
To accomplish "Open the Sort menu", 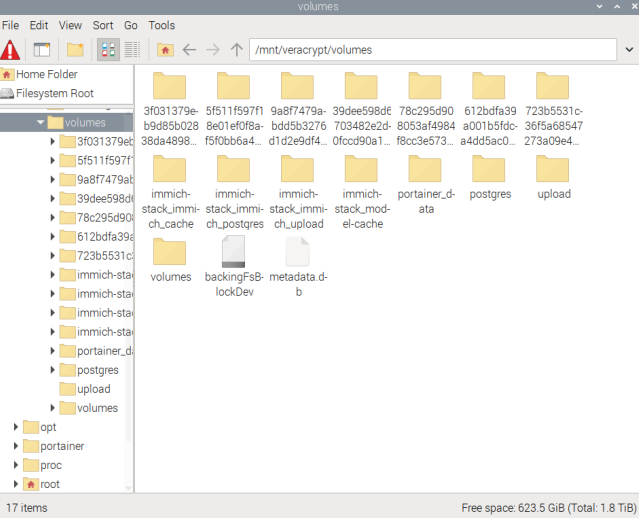I will click(x=103, y=25).
